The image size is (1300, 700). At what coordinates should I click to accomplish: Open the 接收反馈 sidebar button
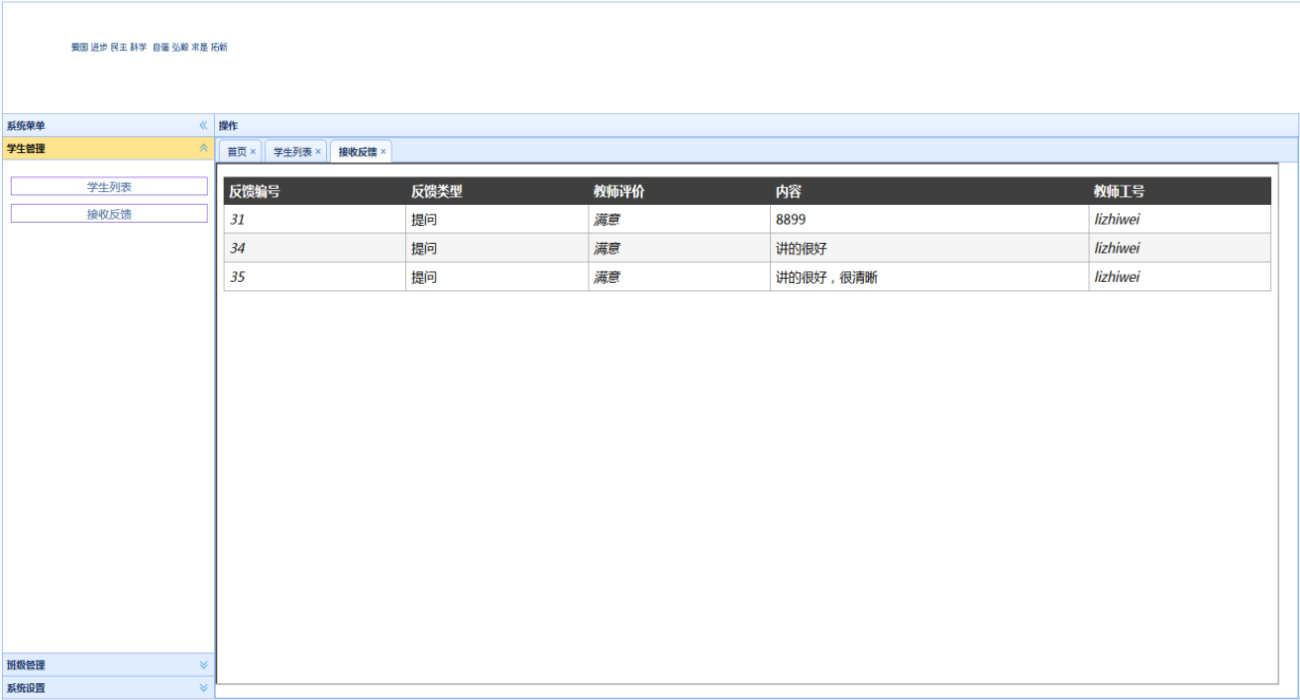109,213
